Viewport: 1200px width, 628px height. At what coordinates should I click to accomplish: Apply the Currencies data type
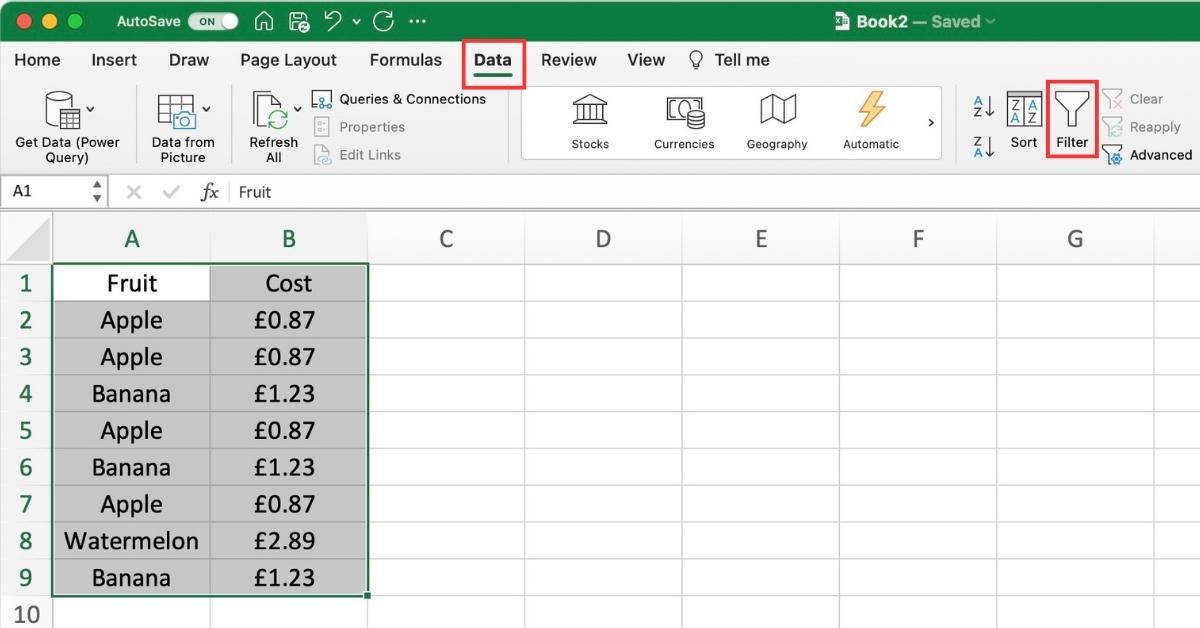(683, 120)
